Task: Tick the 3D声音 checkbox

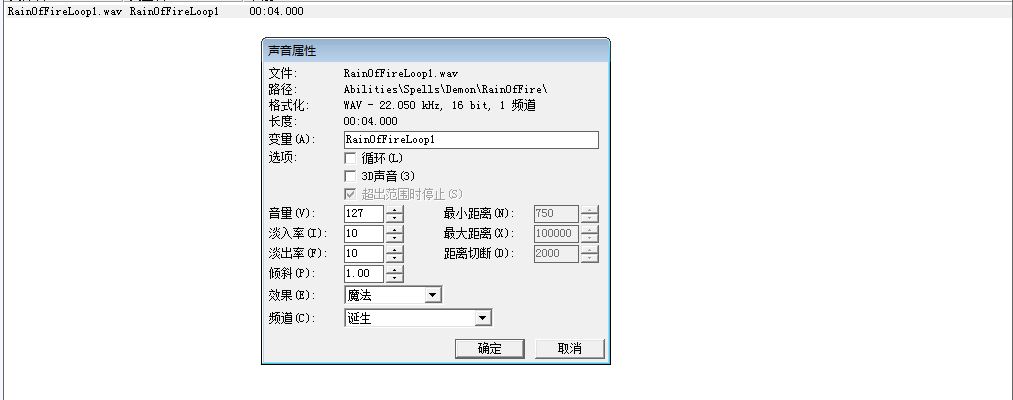Action: click(x=350, y=176)
